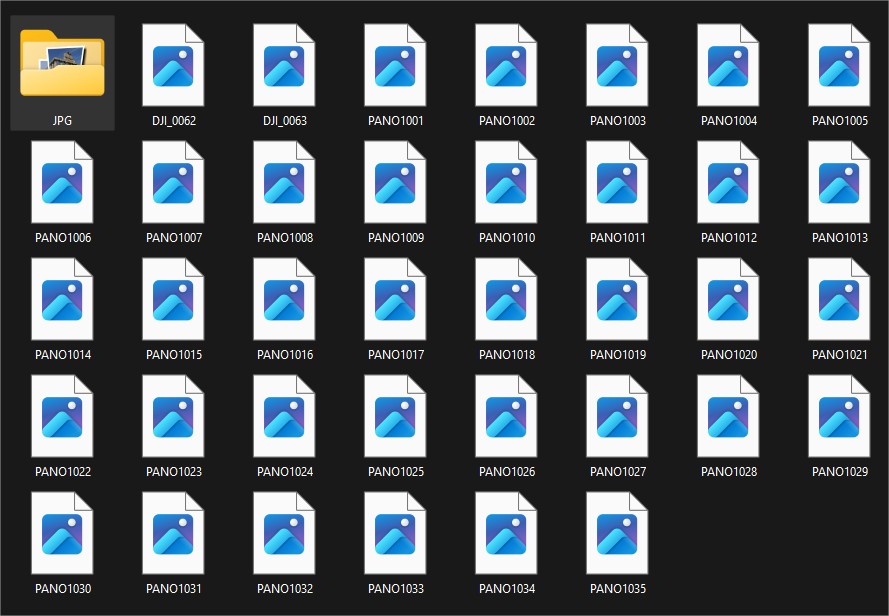Pick the PANO1010 image icon

(x=506, y=182)
